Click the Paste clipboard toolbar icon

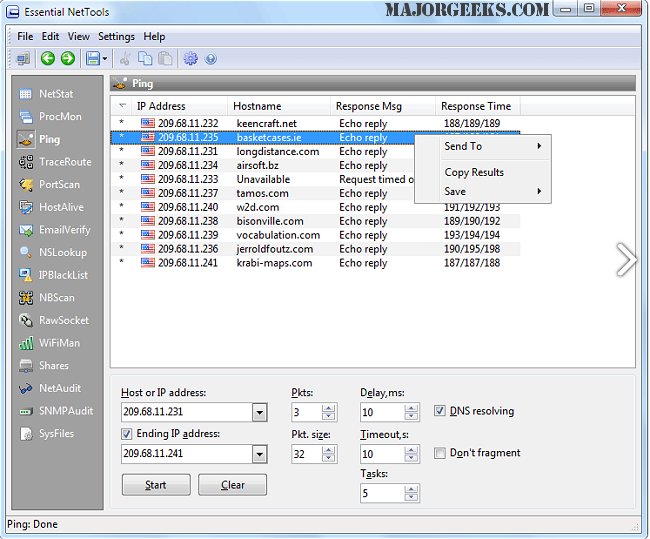[x=165, y=58]
